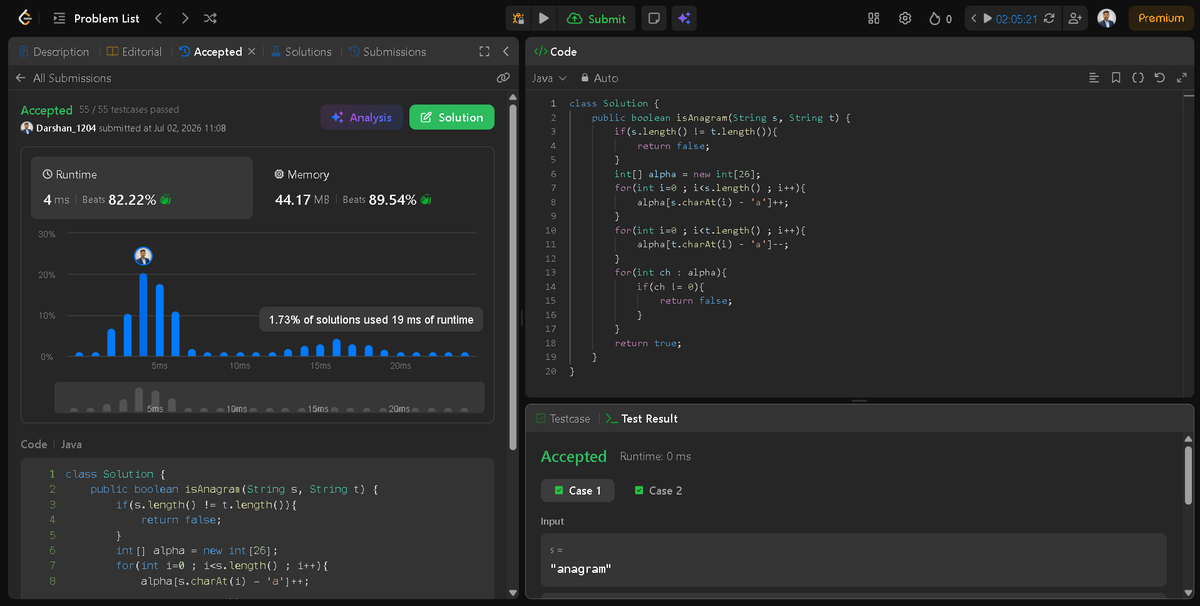1200x606 pixels.
Task: Click line 17 'return true;' in editor
Action: tap(647, 343)
